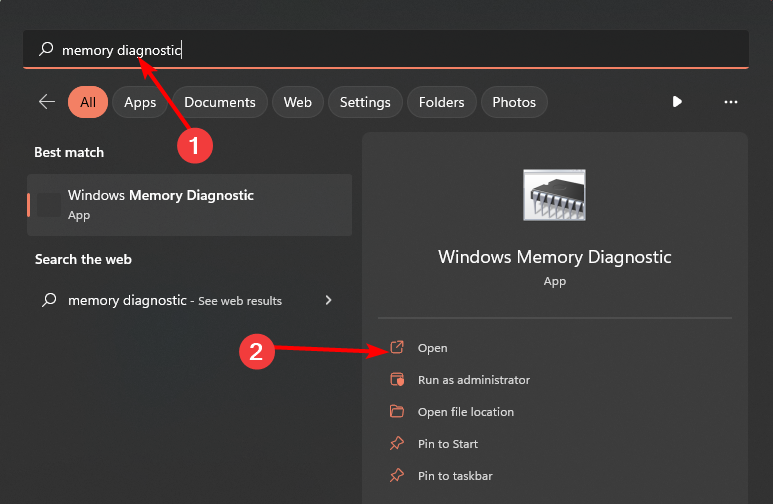Click the search magnifier icon in search box

coord(46,49)
